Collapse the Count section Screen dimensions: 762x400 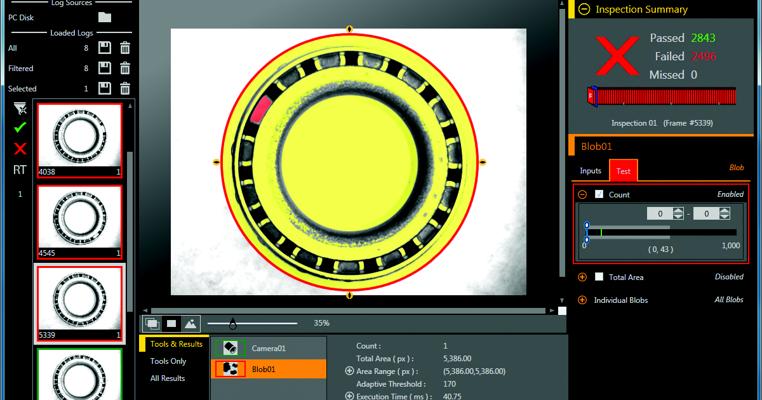[582, 194]
